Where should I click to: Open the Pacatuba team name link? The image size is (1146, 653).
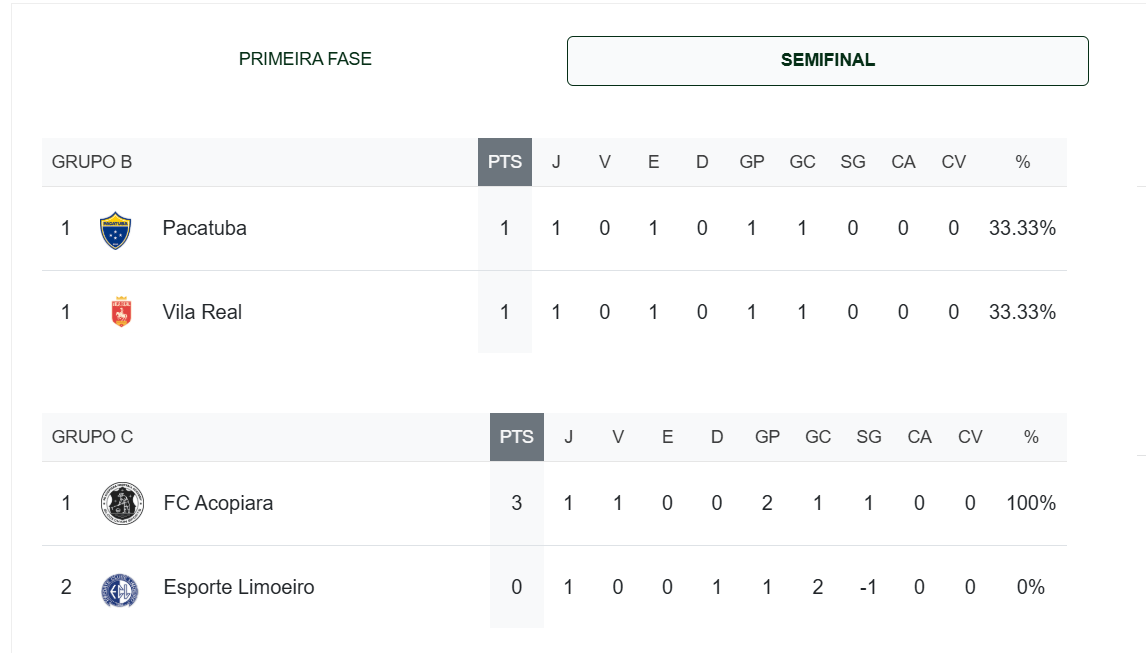click(x=205, y=228)
